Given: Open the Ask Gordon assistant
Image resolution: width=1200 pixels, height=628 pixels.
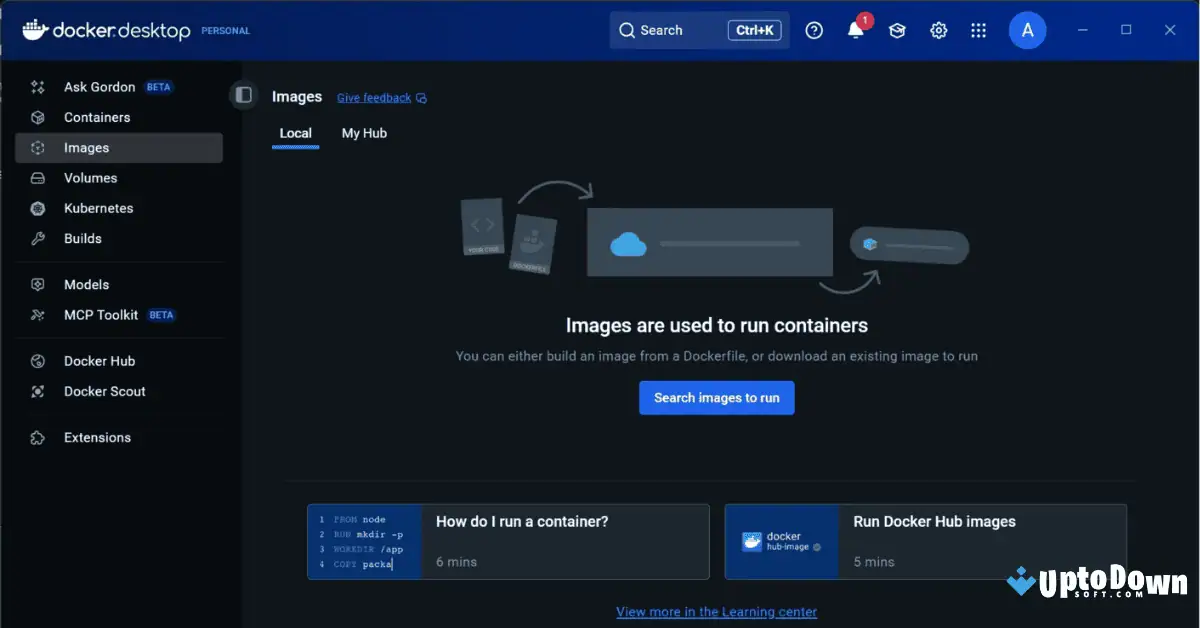Looking at the screenshot, I should pyautogui.click(x=100, y=87).
